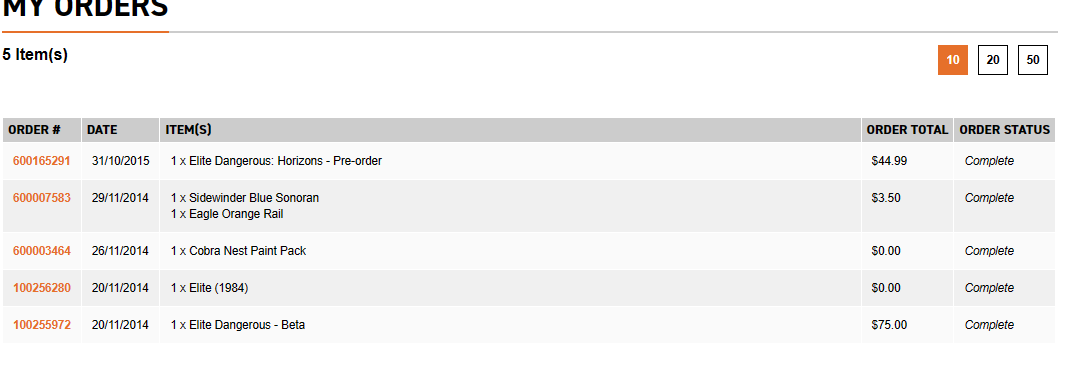Show 20 items per page
The width and height of the screenshot is (1072, 374).
click(x=993, y=60)
